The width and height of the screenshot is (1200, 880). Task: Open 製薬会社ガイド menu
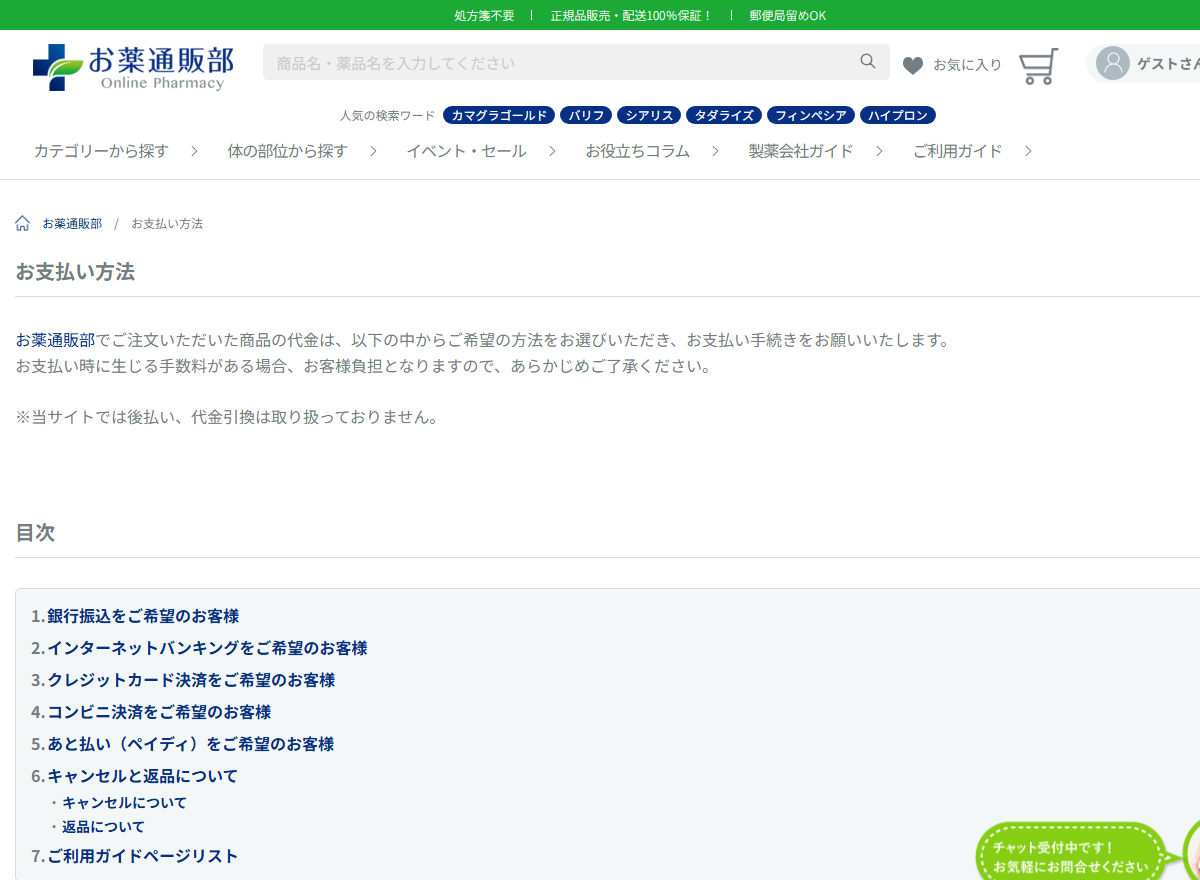pos(801,151)
